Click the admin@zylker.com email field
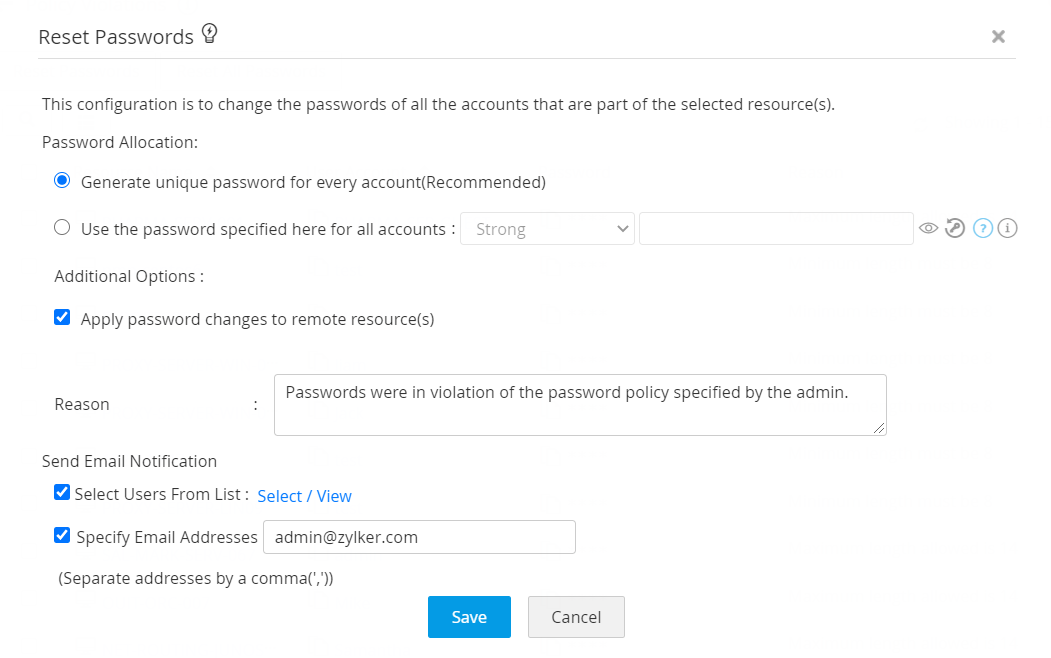 [x=419, y=537]
